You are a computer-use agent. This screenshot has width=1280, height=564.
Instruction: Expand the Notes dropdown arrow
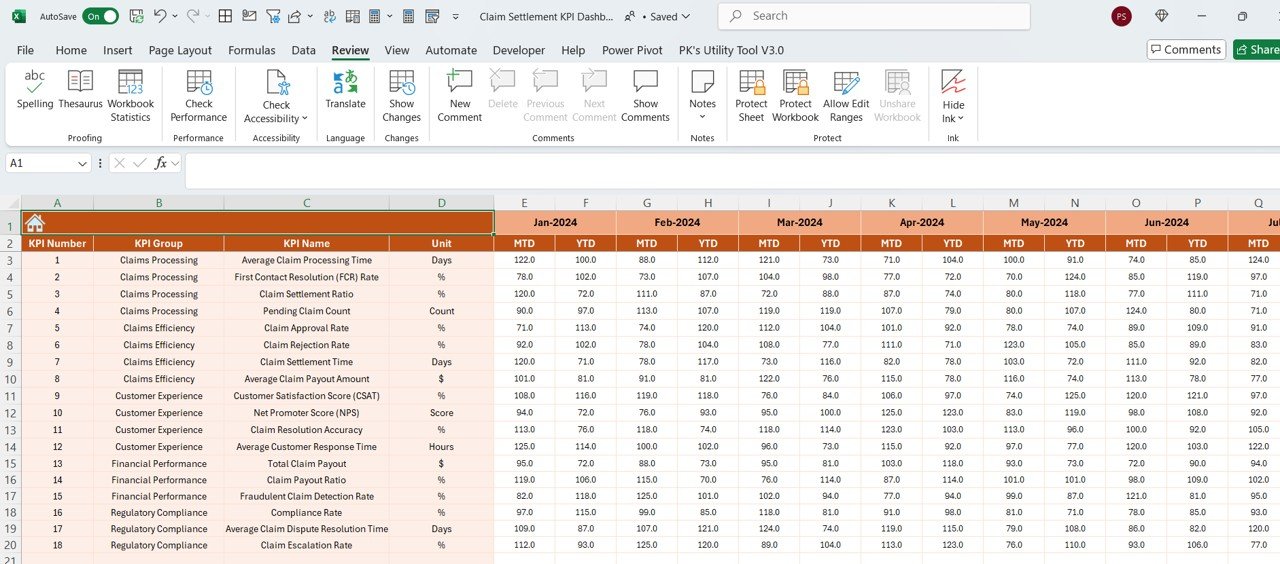pyautogui.click(x=703, y=117)
